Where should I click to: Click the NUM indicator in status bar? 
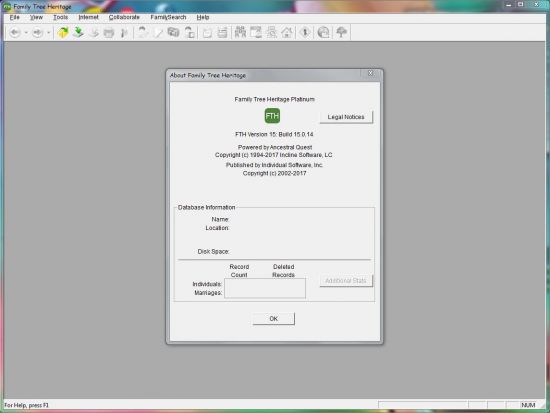pos(528,405)
